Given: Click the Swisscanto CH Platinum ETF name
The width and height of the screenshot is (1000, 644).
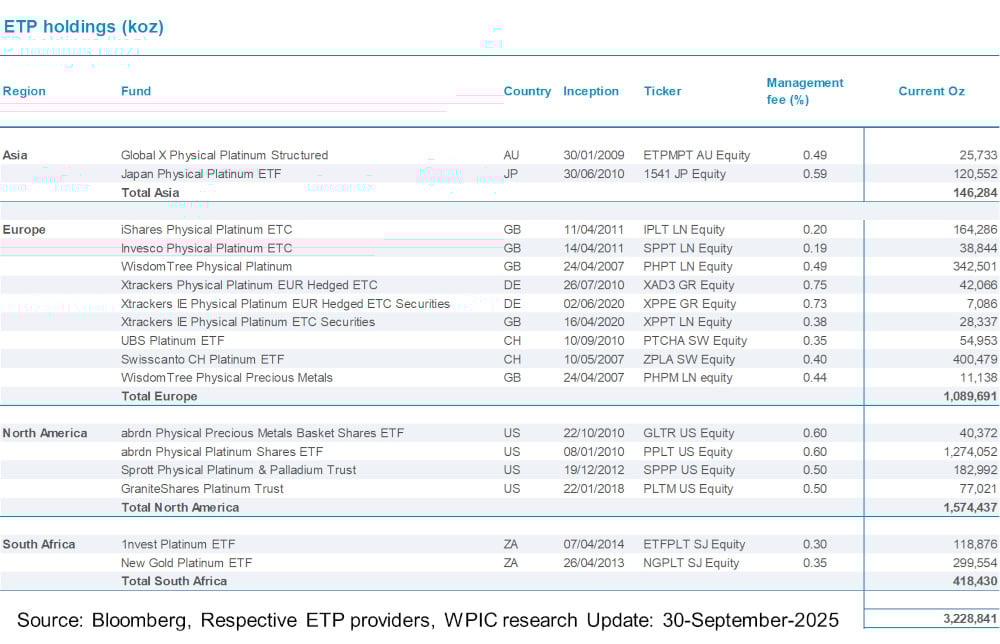Looking at the screenshot, I should coord(202,359).
